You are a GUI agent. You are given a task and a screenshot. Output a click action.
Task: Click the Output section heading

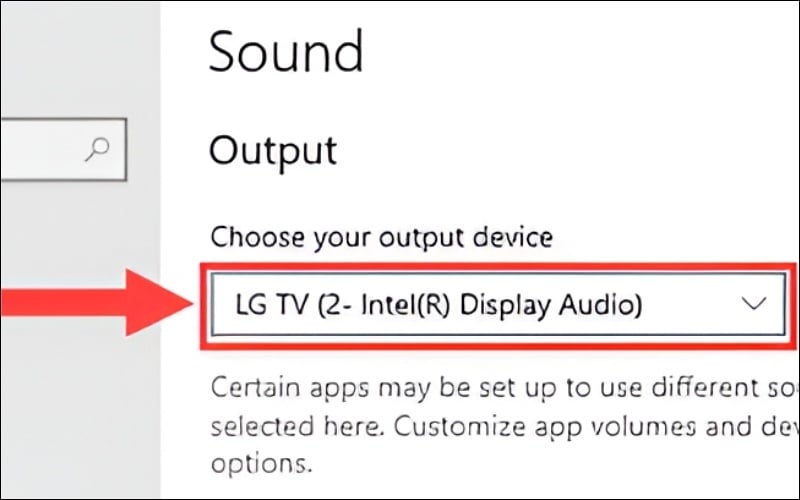pos(272,150)
